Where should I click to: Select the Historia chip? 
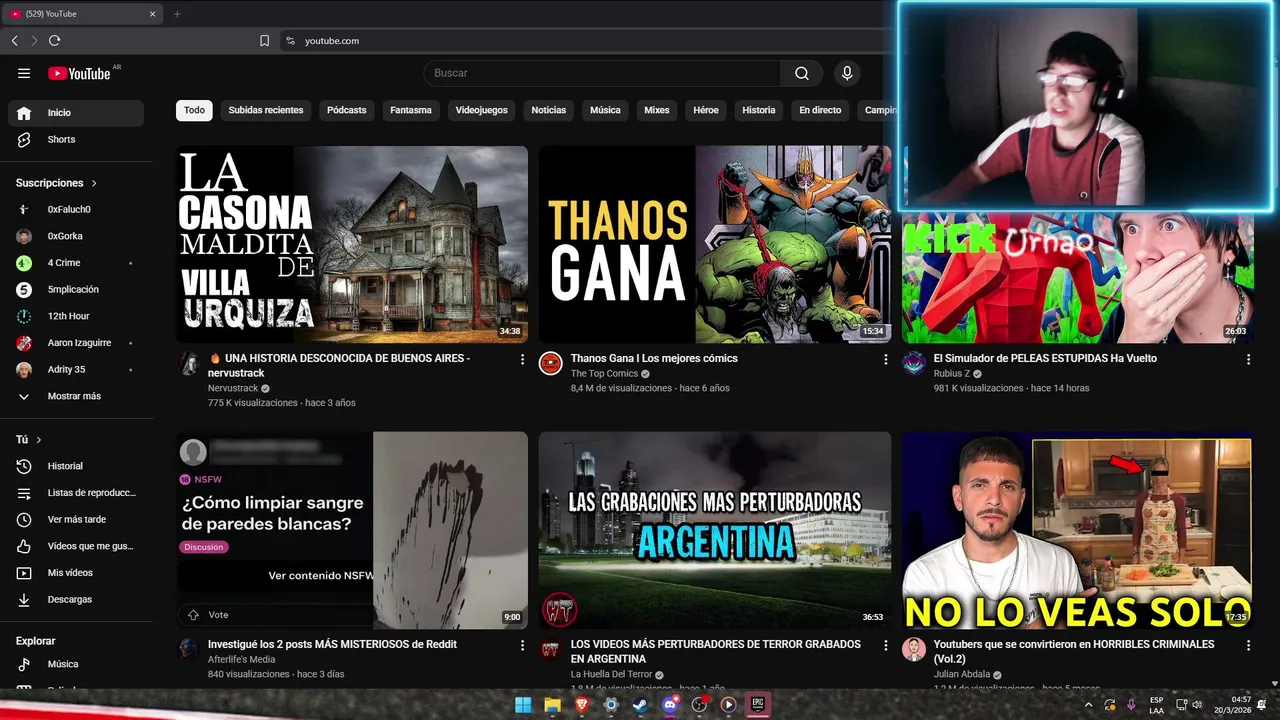pos(759,110)
